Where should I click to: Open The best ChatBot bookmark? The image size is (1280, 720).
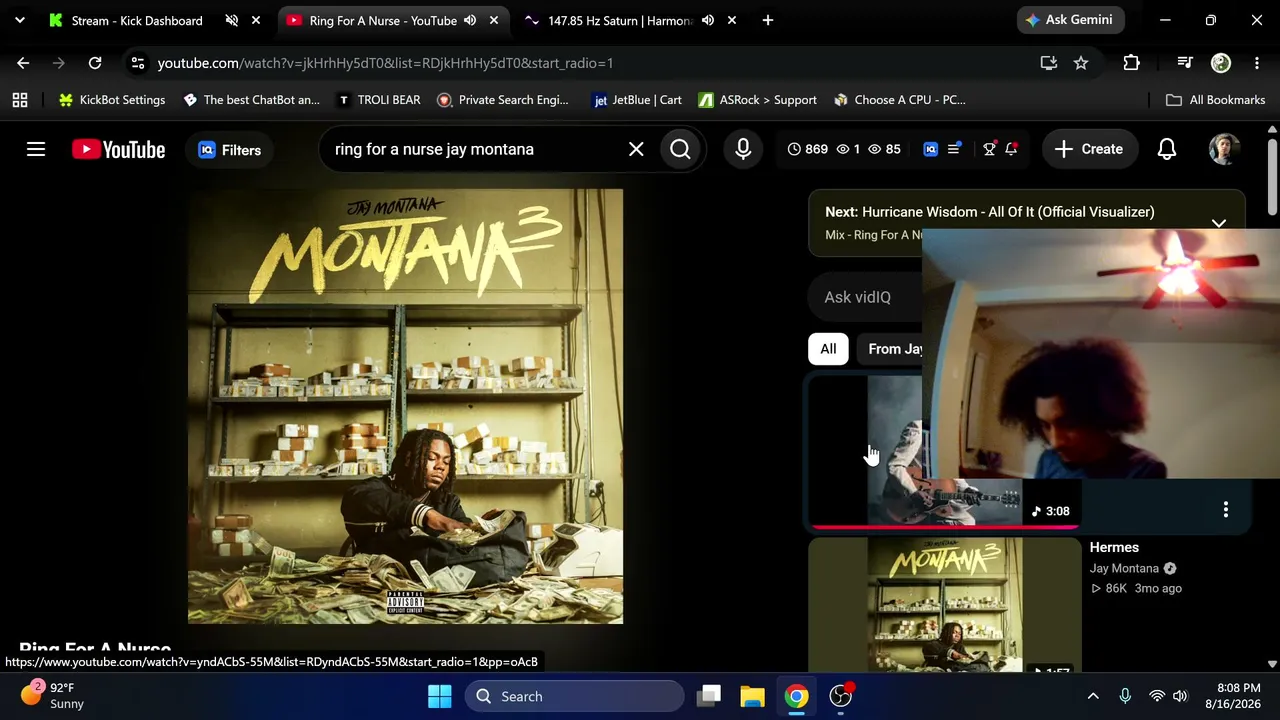coord(251,100)
